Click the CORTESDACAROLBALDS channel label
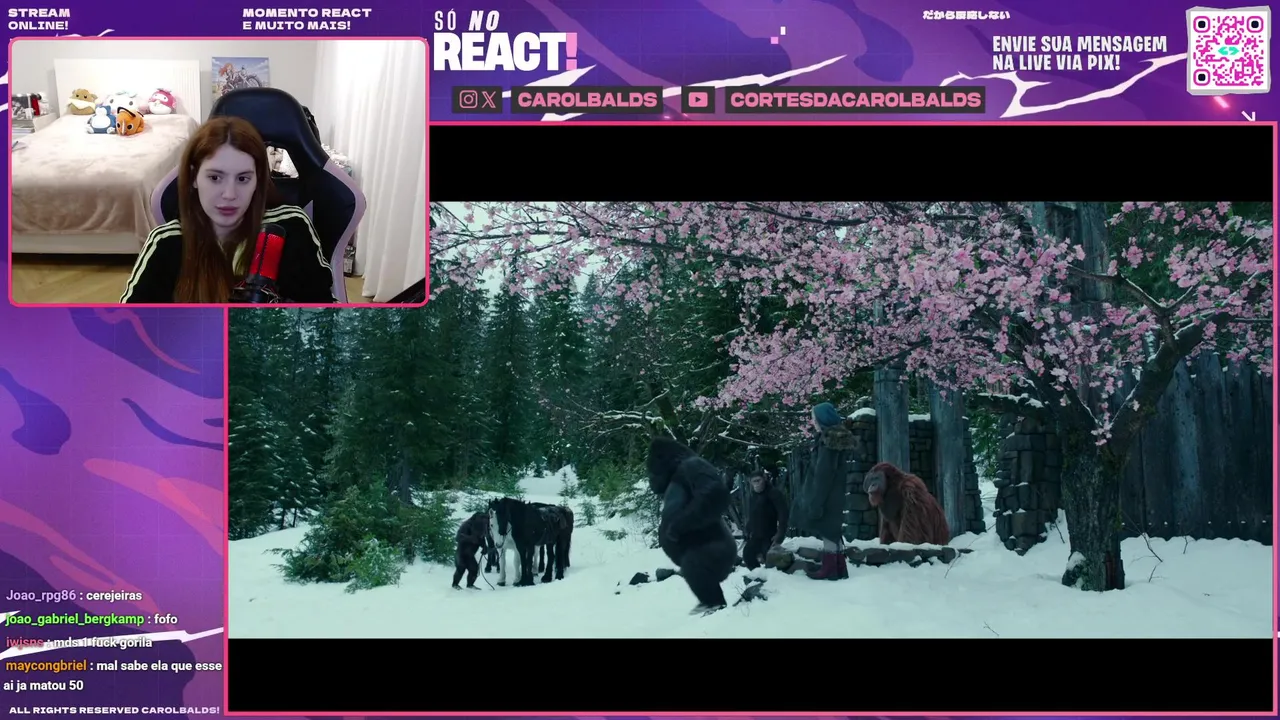1280x720 pixels. pyautogui.click(x=855, y=99)
